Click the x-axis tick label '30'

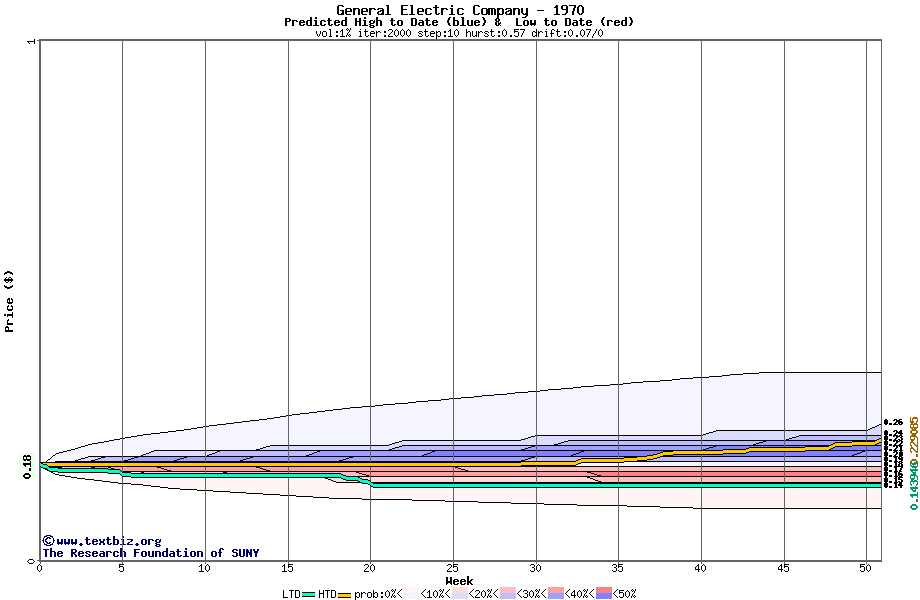coord(535,568)
